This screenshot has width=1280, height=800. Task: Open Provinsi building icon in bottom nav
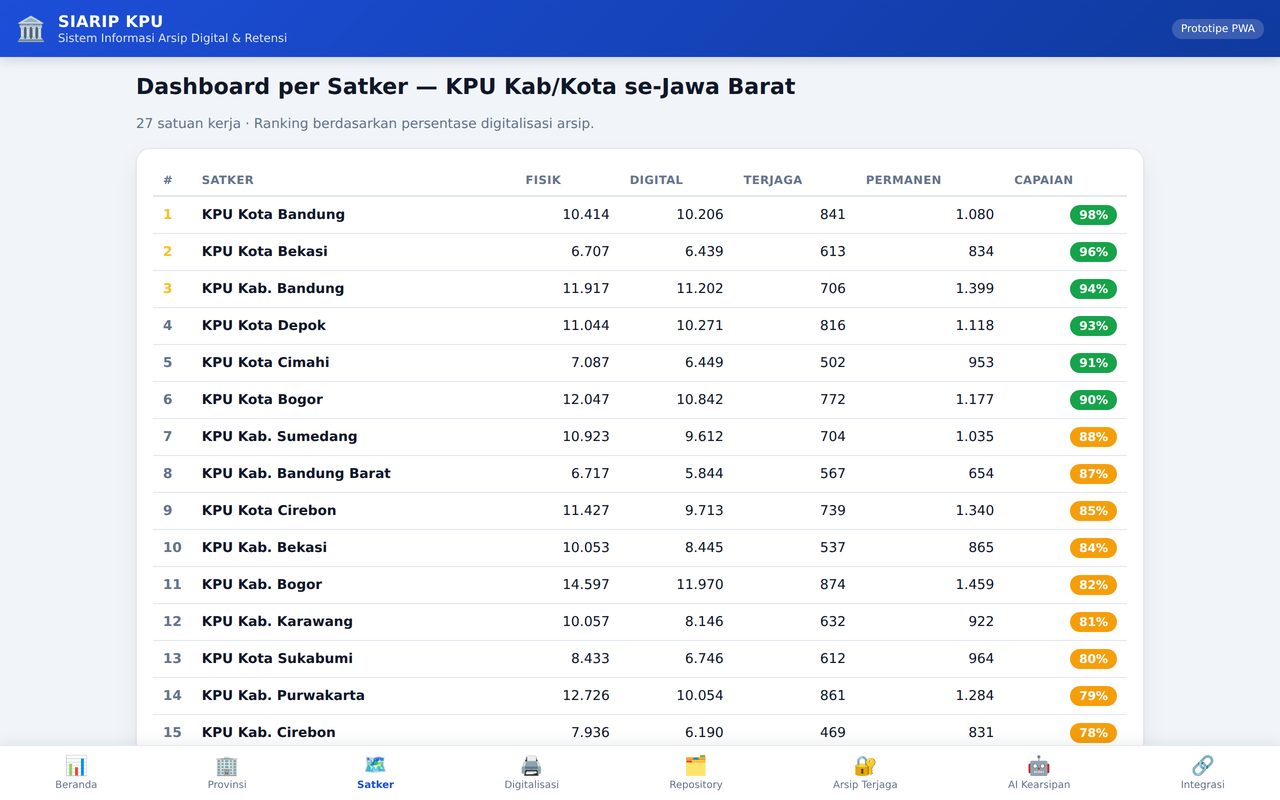227,766
